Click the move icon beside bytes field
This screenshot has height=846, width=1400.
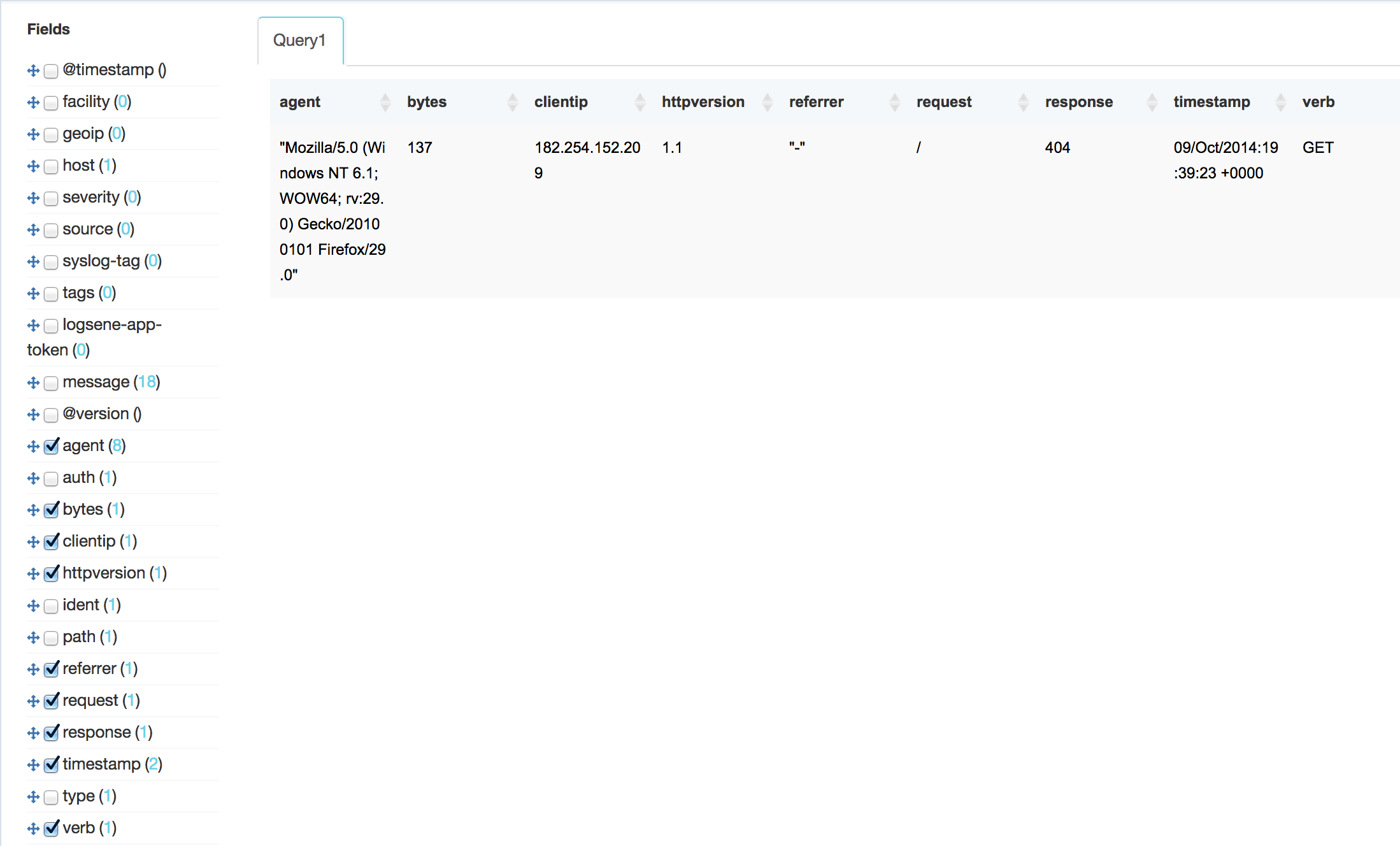point(33,510)
